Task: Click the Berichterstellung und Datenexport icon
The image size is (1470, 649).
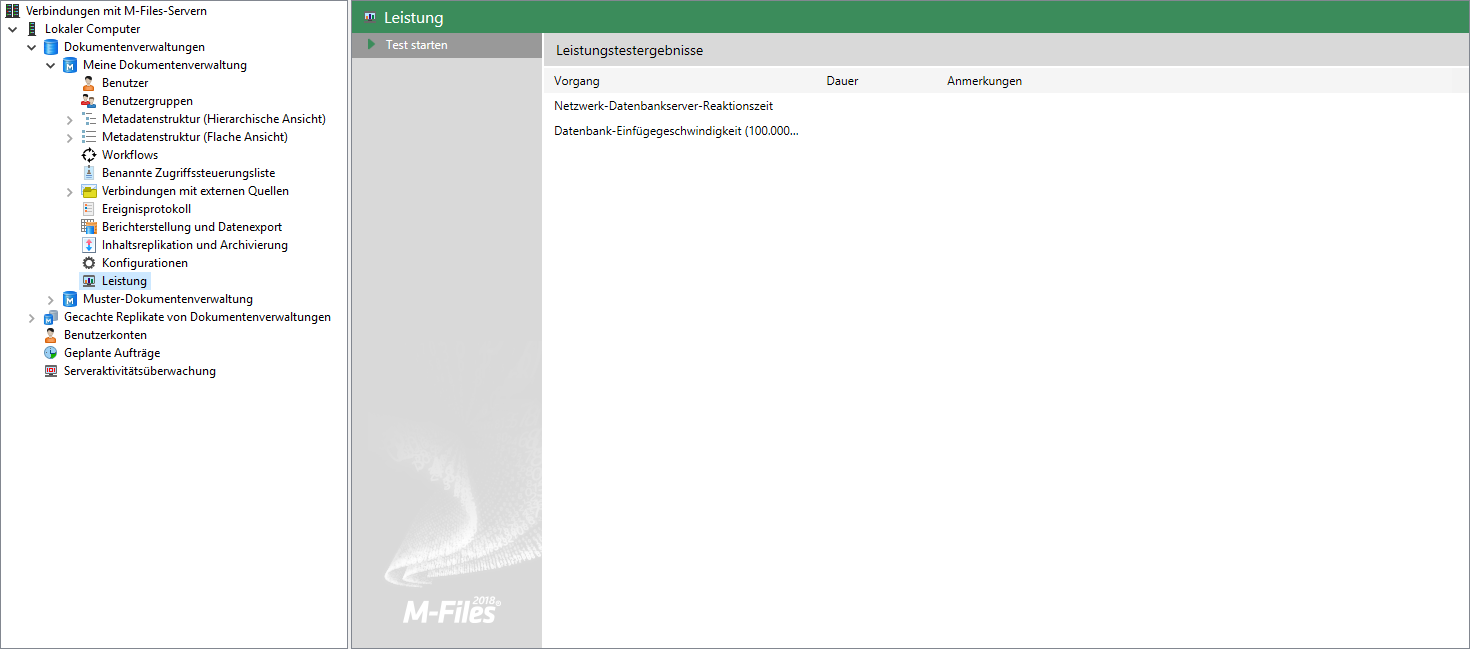Action: point(88,227)
